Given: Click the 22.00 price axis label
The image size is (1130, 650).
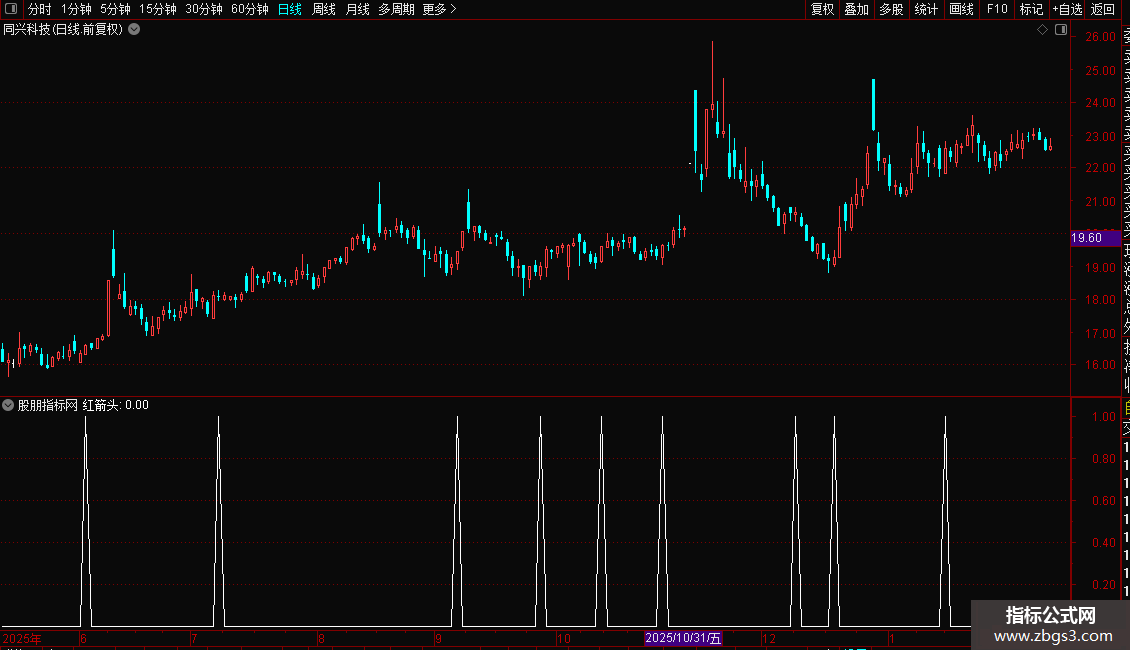Looking at the screenshot, I should coord(1100,168).
